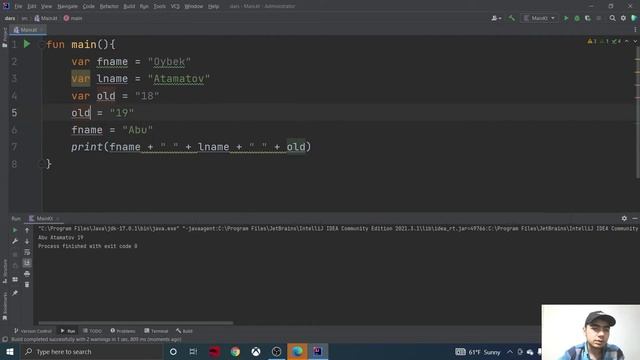Open Version Control tool window
The height and width of the screenshot is (360, 640).
click(33, 331)
